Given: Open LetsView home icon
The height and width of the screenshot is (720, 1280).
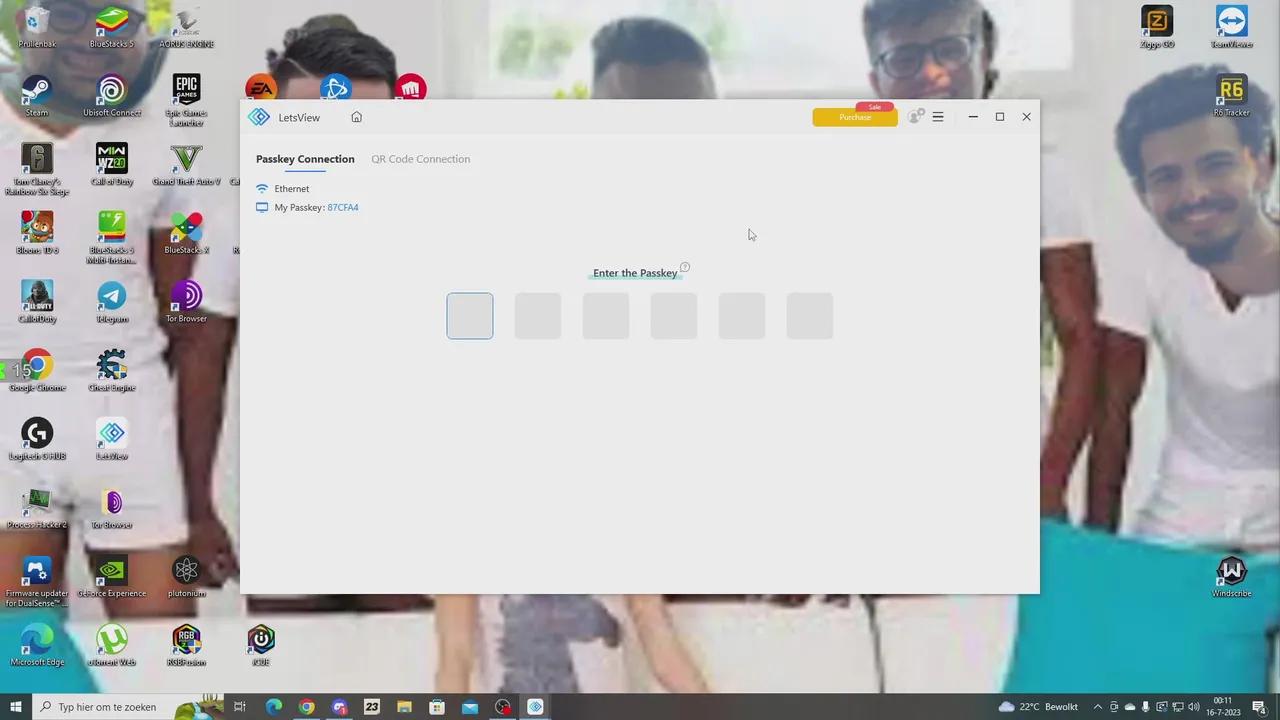Looking at the screenshot, I should click(x=356, y=117).
